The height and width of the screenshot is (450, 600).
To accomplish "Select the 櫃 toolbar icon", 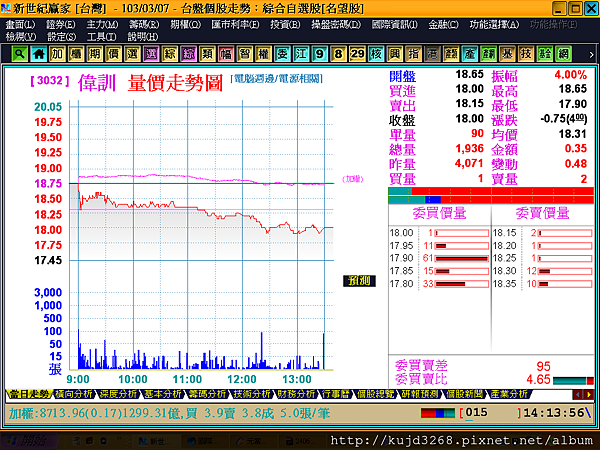I will click(x=76, y=54).
